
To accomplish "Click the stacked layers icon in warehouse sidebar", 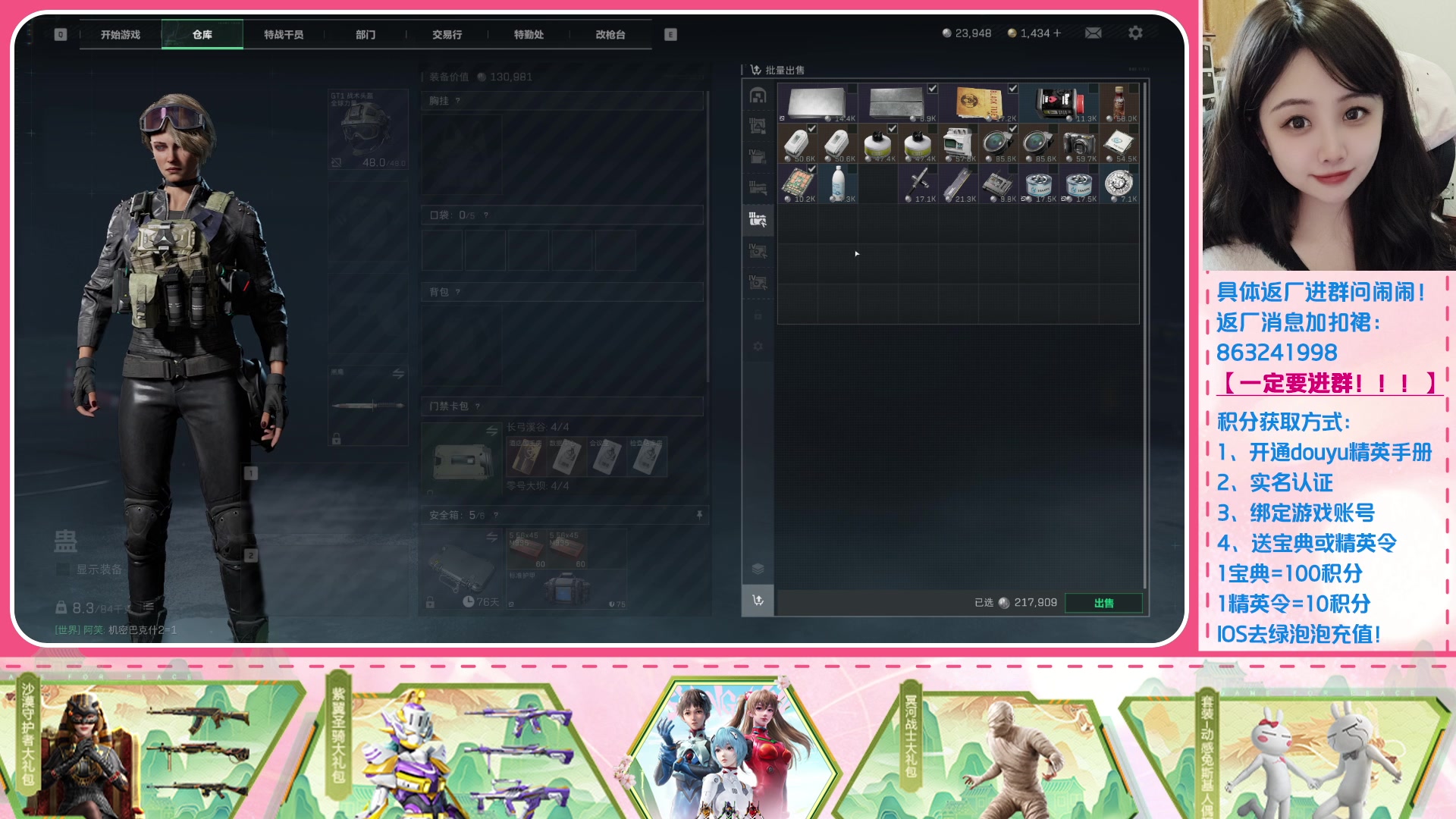I will tap(758, 569).
